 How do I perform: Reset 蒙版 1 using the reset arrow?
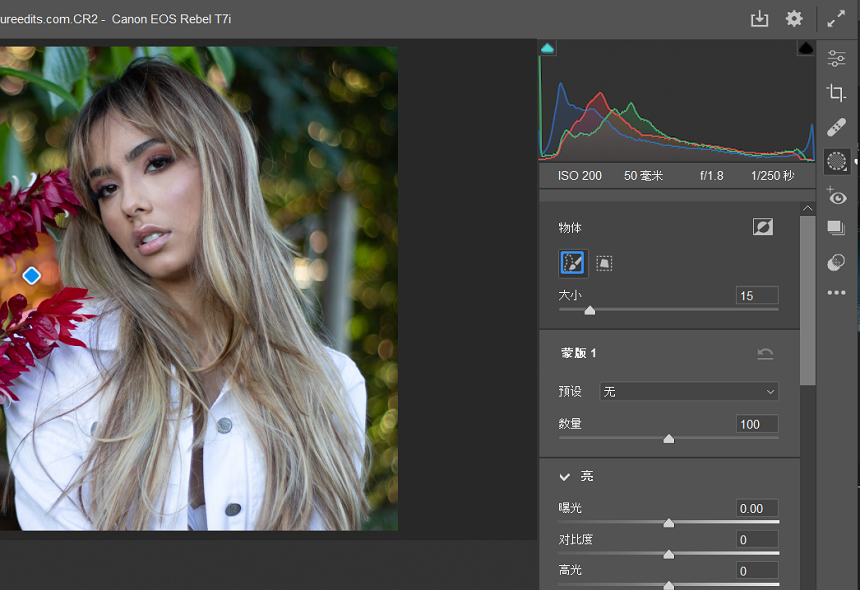tap(765, 353)
